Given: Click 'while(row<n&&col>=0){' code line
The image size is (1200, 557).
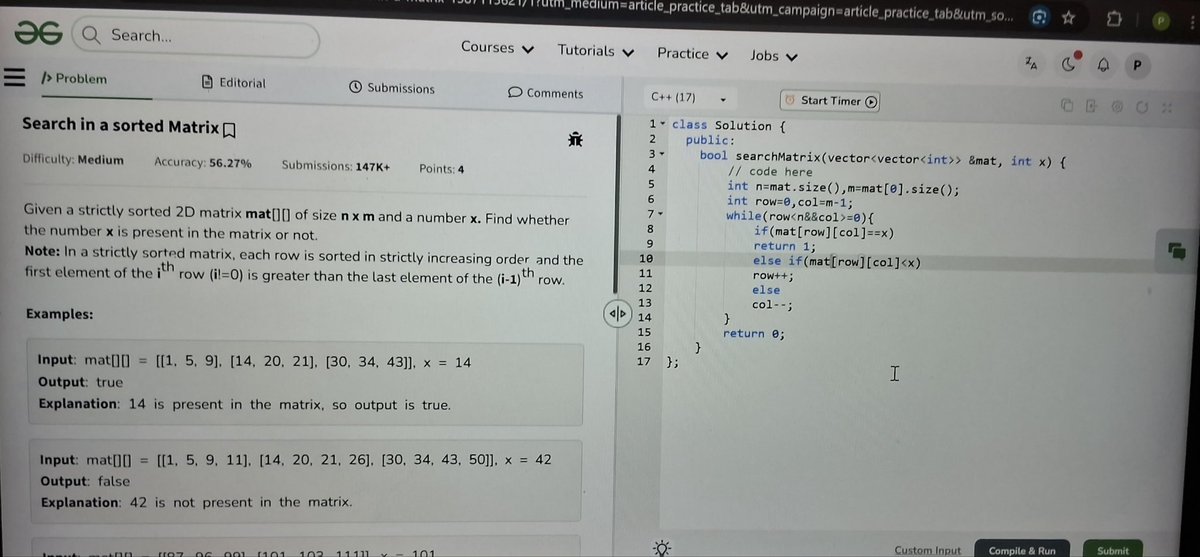Looking at the screenshot, I should pyautogui.click(x=800, y=216).
